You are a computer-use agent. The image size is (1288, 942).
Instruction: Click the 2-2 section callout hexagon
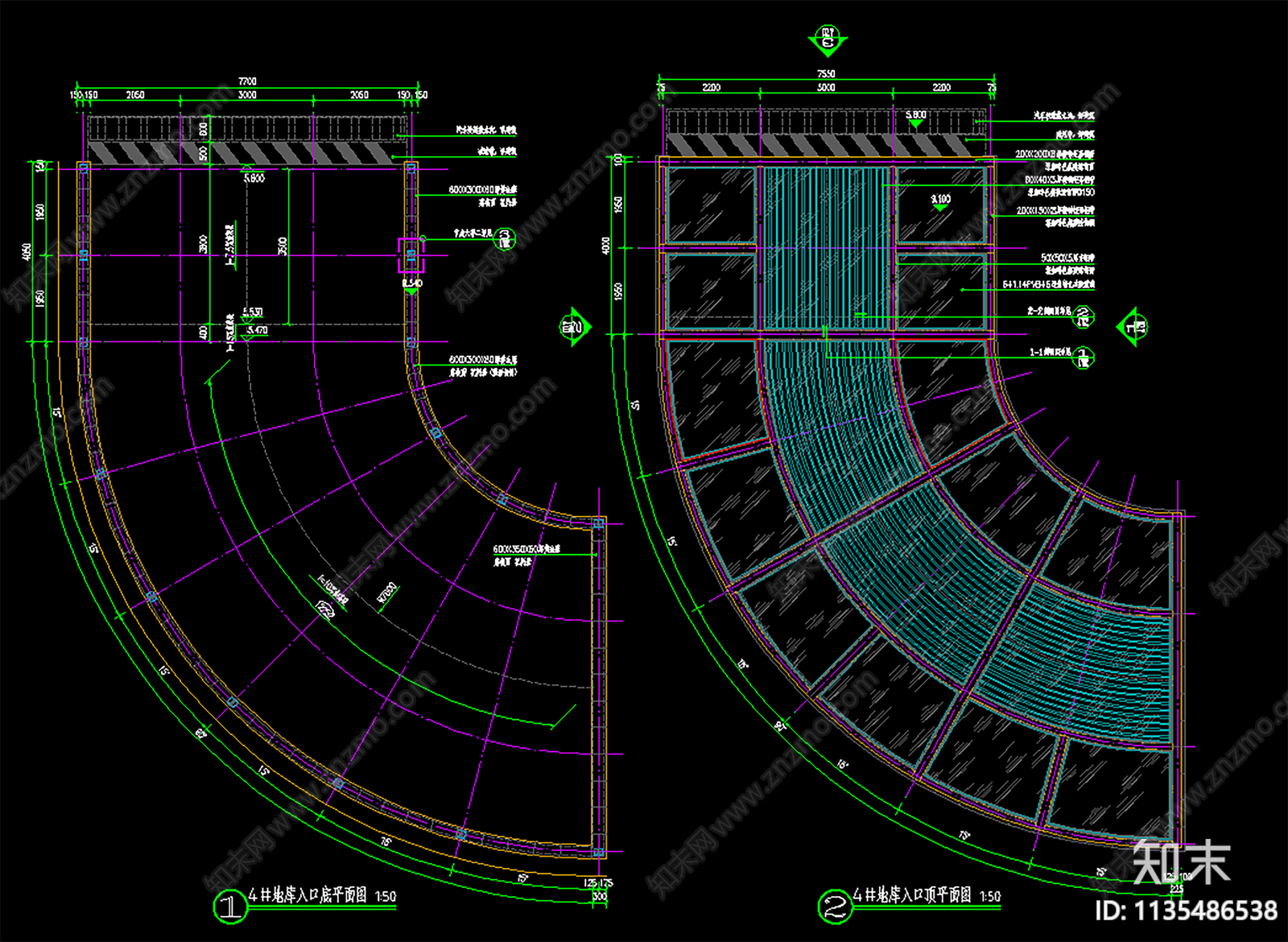pyautogui.click(x=1084, y=316)
